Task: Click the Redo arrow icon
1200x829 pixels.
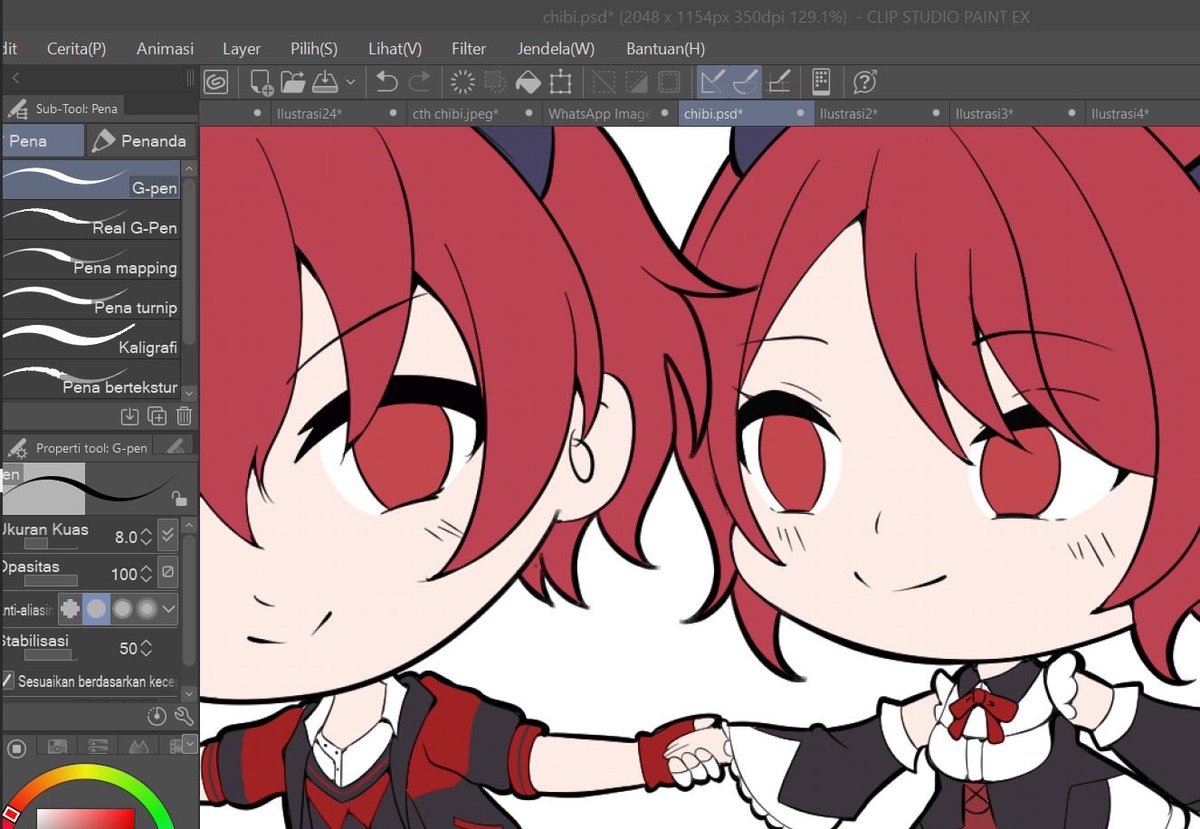Action: [x=422, y=82]
